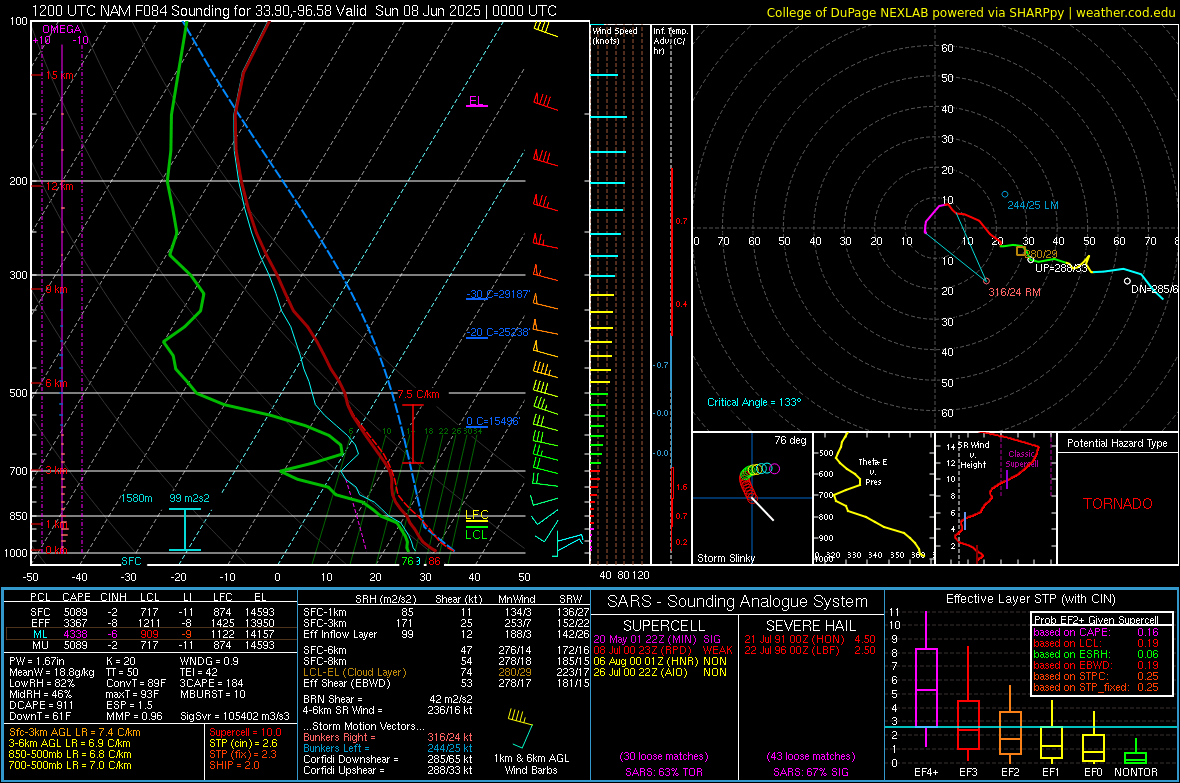The height and width of the screenshot is (783, 1180).
Task: Click the Classic Supercell label
Action: 1022,459
